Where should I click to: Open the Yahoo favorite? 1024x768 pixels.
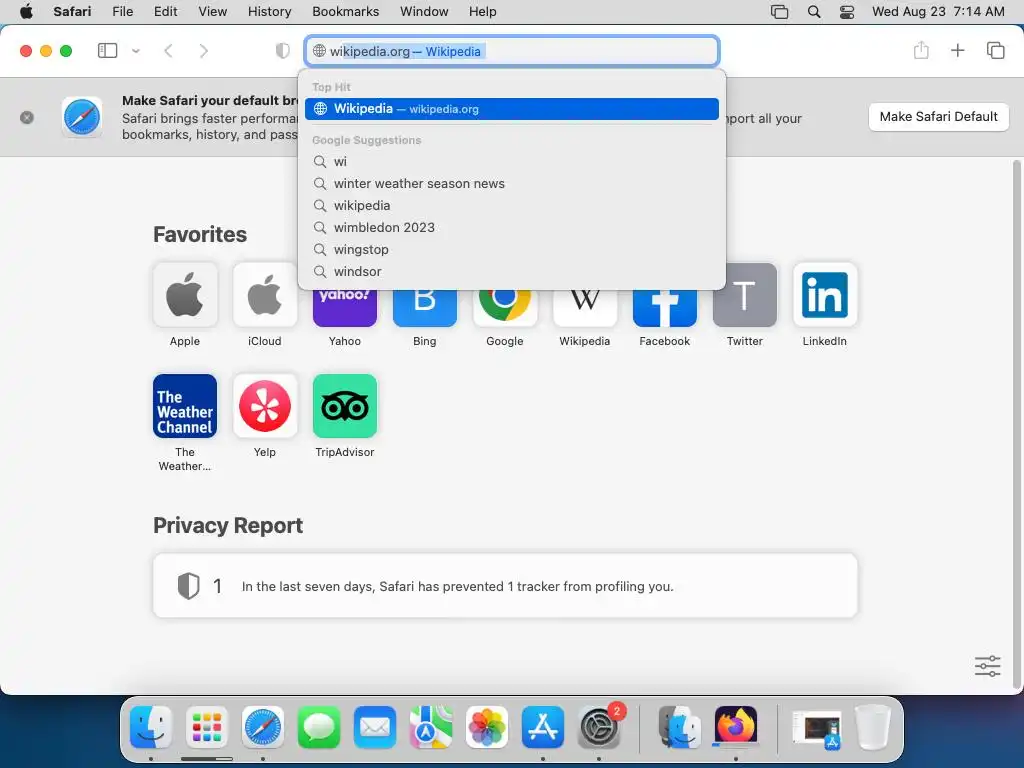click(x=345, y=308)
